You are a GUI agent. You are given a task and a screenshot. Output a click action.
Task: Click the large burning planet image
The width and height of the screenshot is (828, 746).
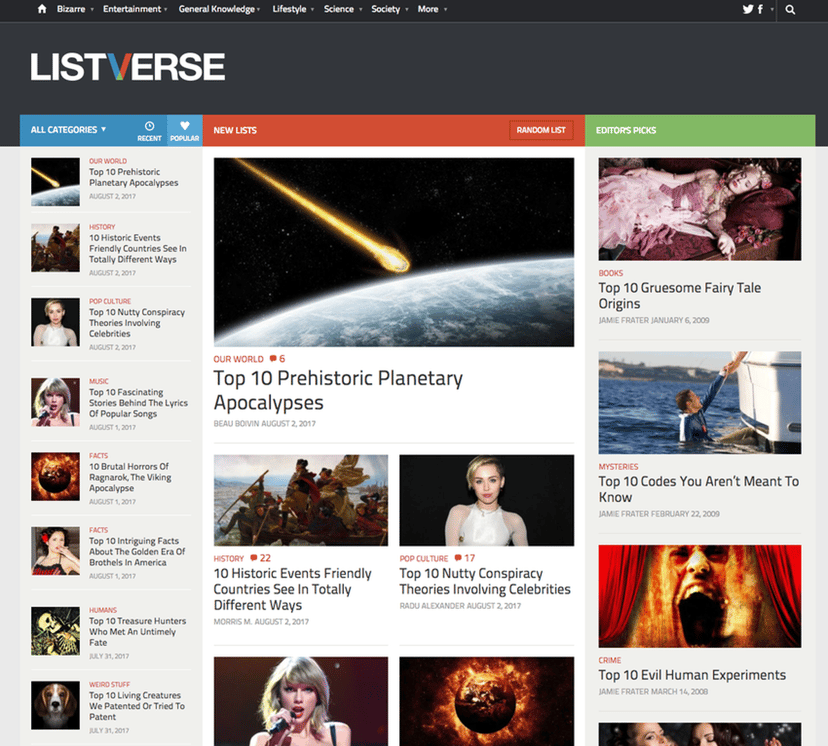[x=486, y=701]
